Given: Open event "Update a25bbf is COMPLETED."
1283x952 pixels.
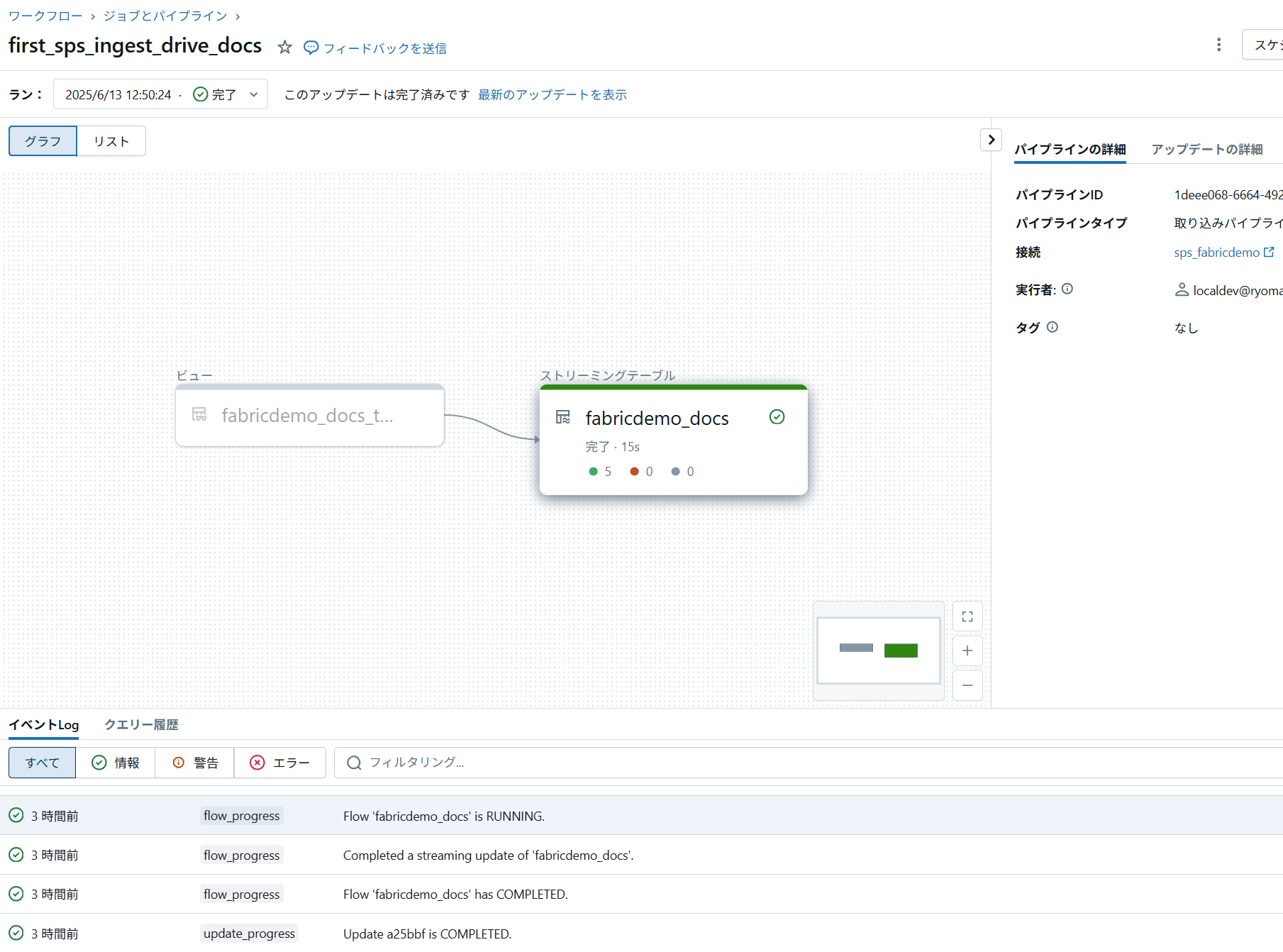Looking at the screenshot, I should click(x=427, y=934).
